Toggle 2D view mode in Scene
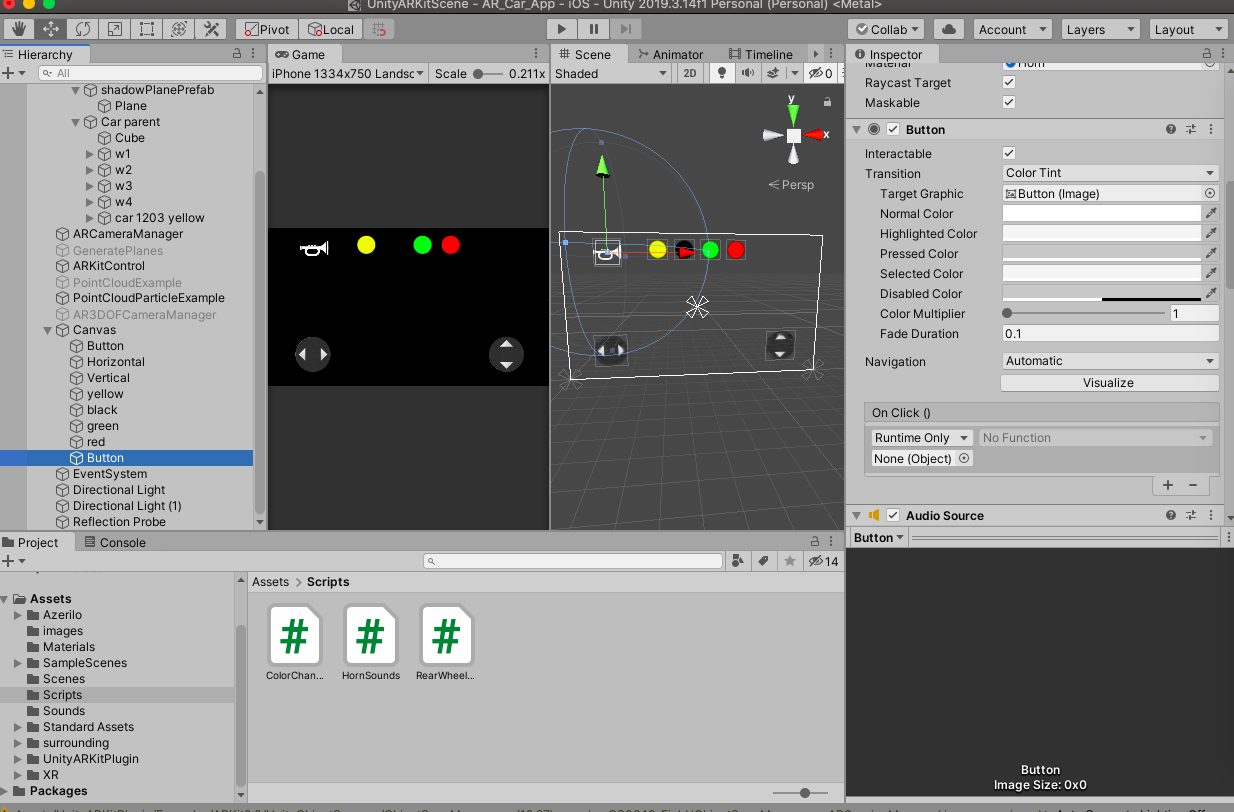The height and width of the screenshot is (812, 1234). pyautogui.click(x=690, y=73)
